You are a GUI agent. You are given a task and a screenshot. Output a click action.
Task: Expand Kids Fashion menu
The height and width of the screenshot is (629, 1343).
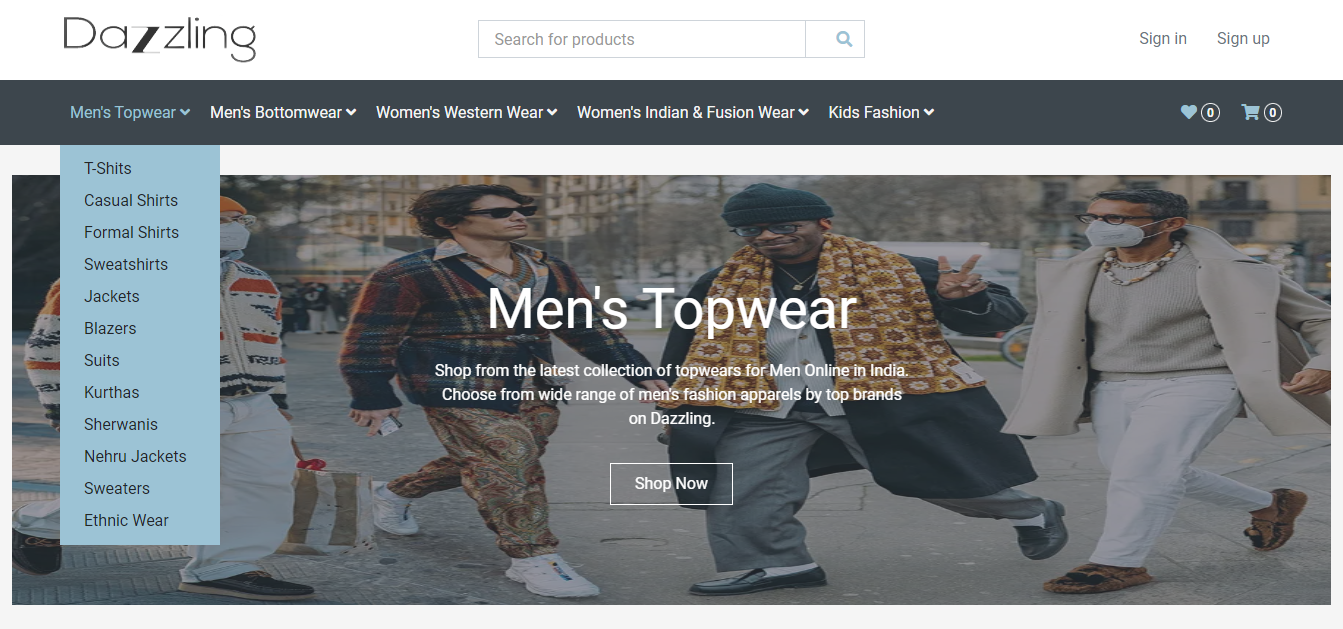[881, 112]
